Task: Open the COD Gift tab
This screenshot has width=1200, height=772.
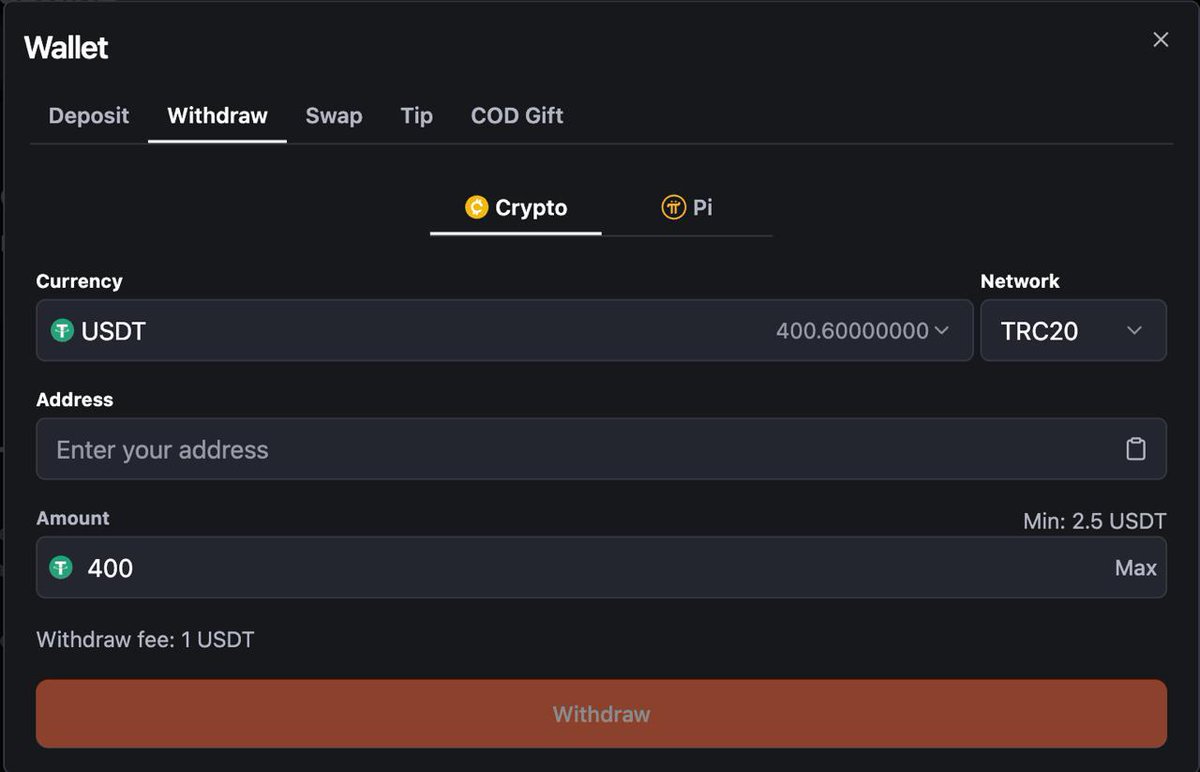Action: (517, 116)
